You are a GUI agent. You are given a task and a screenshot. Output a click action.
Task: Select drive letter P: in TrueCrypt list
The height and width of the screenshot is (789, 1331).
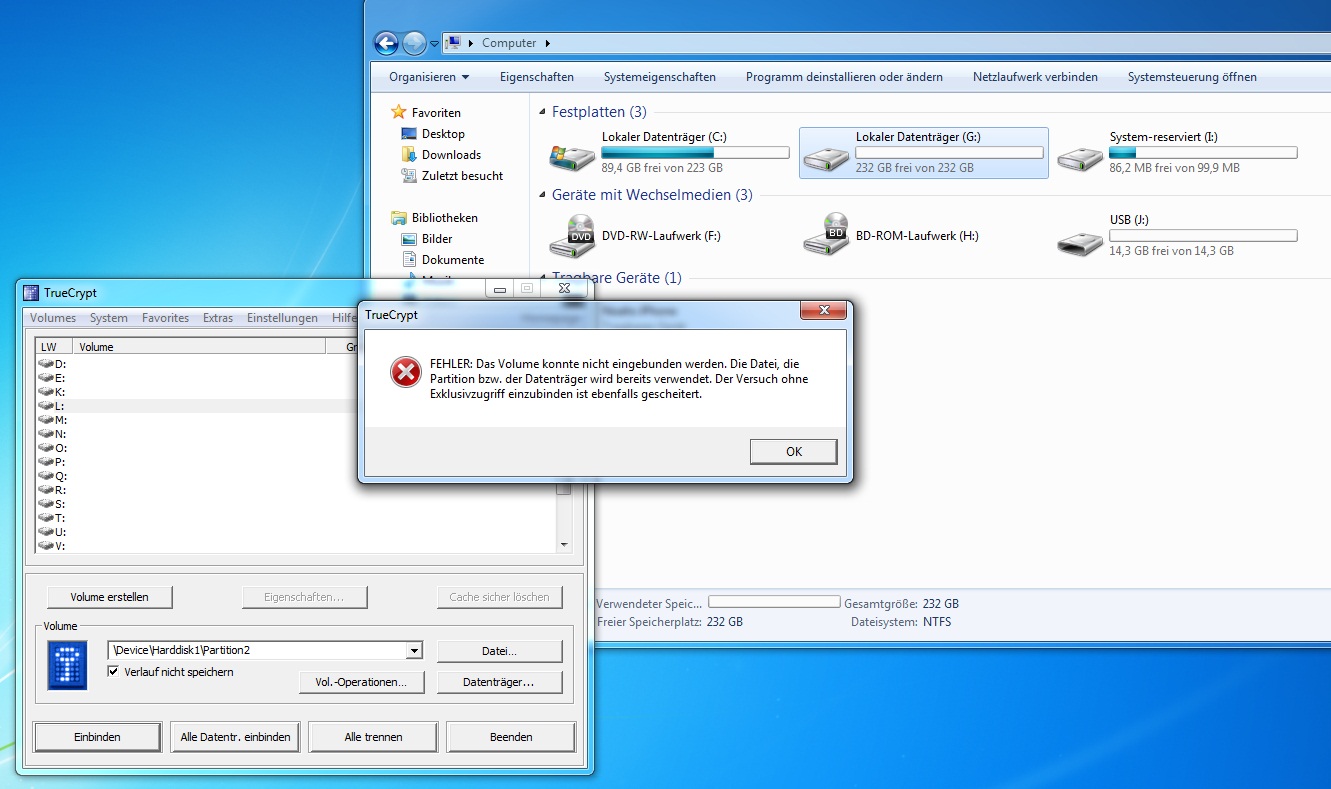point(52,462)
